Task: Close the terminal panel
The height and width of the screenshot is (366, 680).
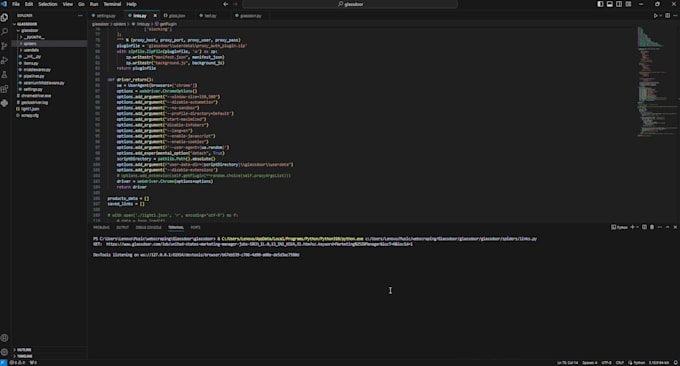Action: [x=675, y=227]
